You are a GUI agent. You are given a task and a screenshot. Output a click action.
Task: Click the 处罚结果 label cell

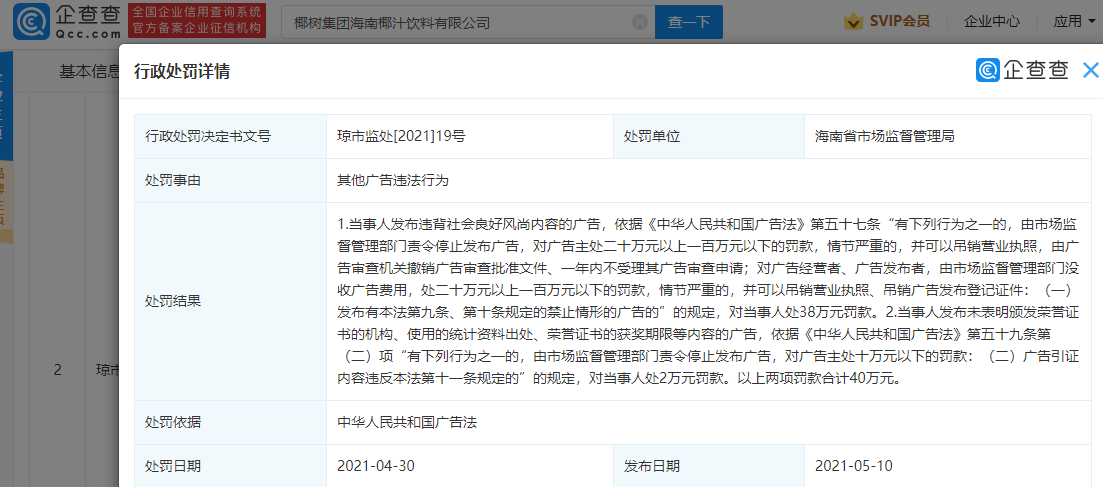230,302
